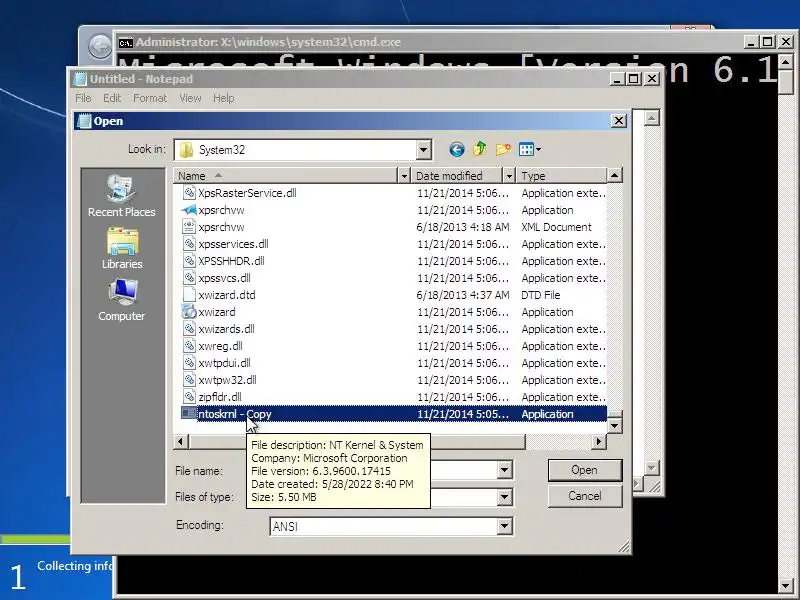Screen dimensions: 800x600
Task: Select zipfldr.dll file icon
Action: pyautogui.click(x=189, y=397)
